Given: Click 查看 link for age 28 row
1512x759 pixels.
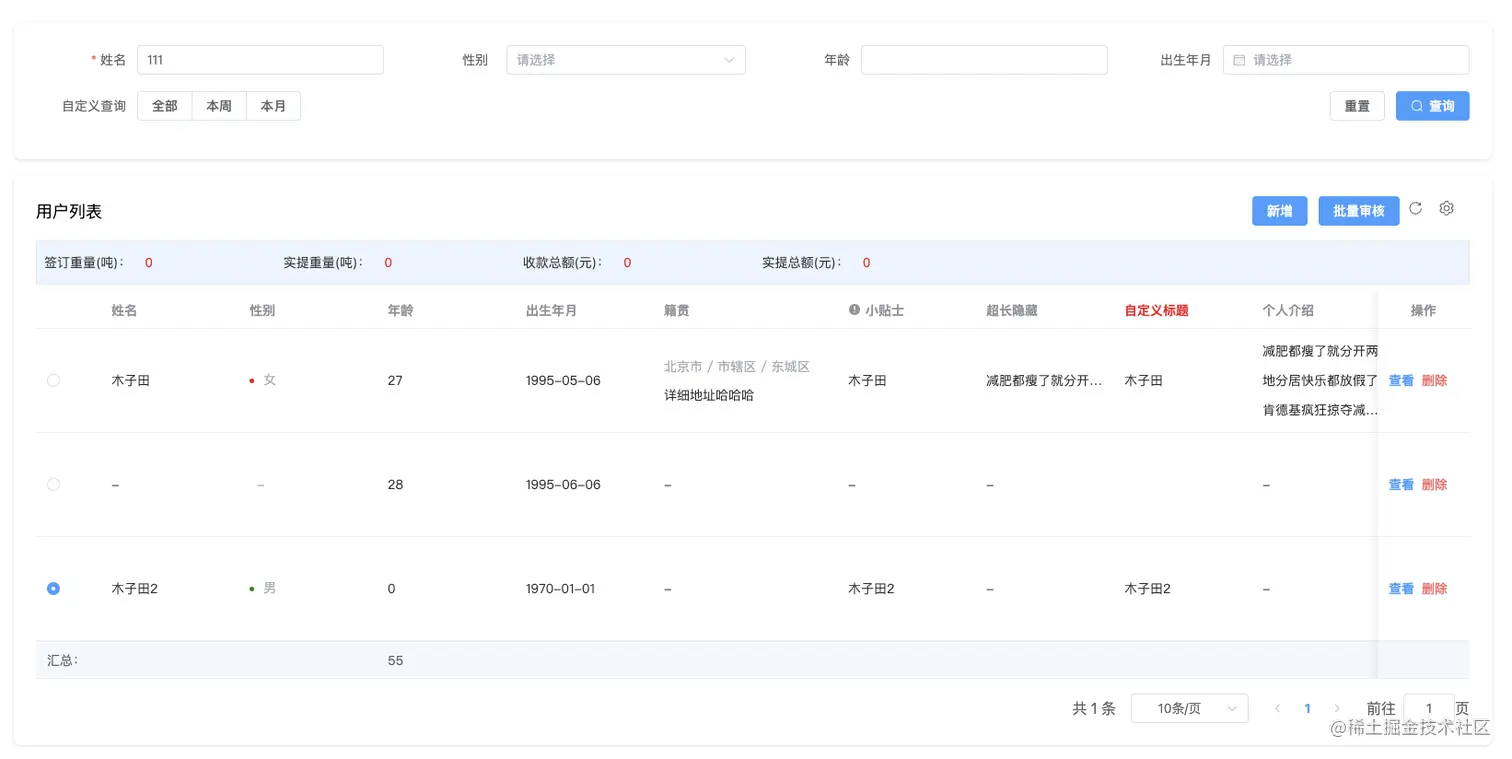Looking at the screenshot, I should point(1401,484).
